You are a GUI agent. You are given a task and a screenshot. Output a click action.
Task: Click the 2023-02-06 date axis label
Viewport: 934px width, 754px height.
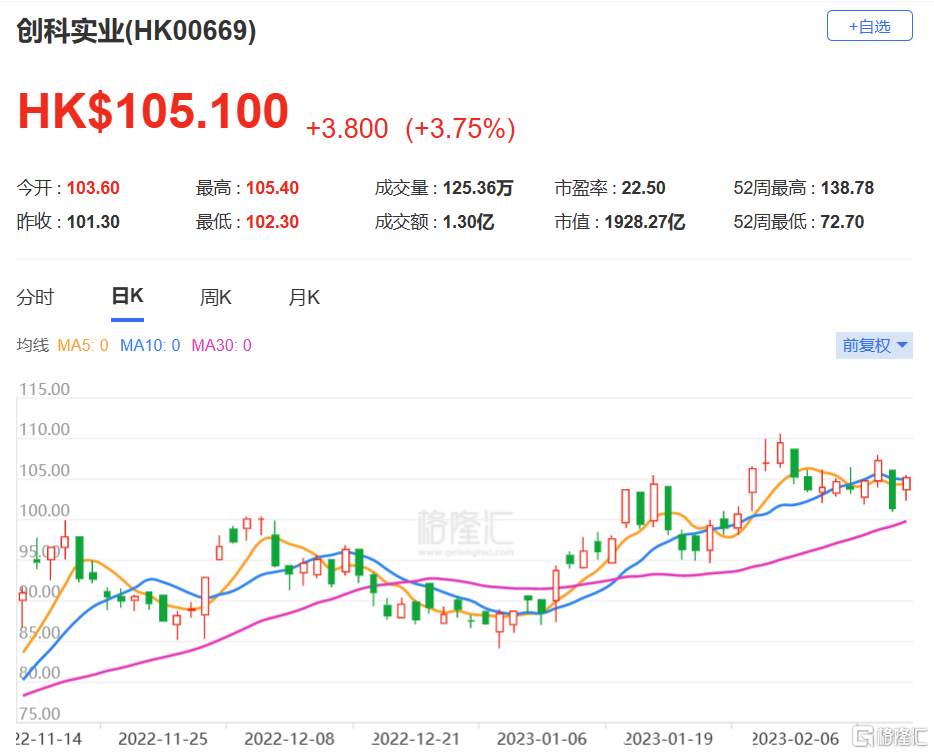[795, 739]
